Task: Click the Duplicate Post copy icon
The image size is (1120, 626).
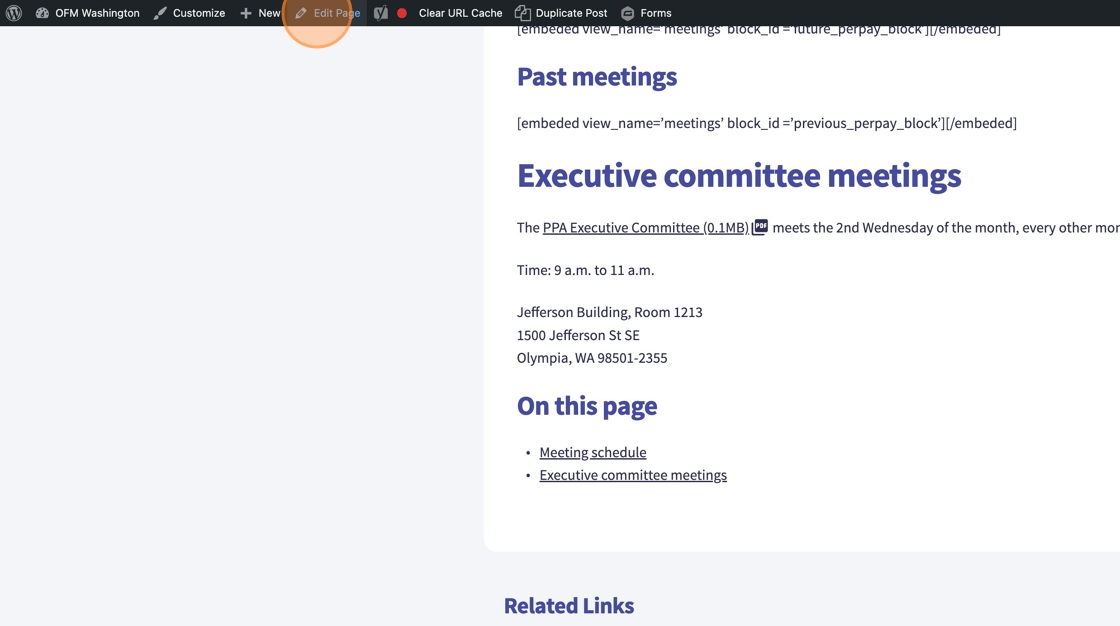Action: (522, 13)
